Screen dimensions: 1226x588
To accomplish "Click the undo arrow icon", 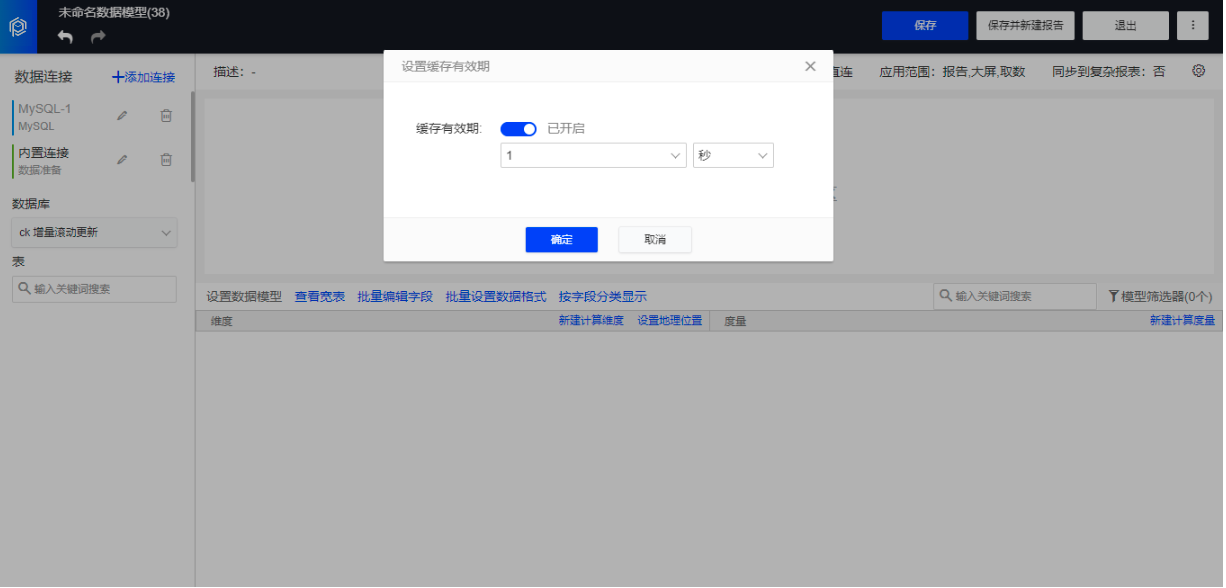I will tap(66, 37).
